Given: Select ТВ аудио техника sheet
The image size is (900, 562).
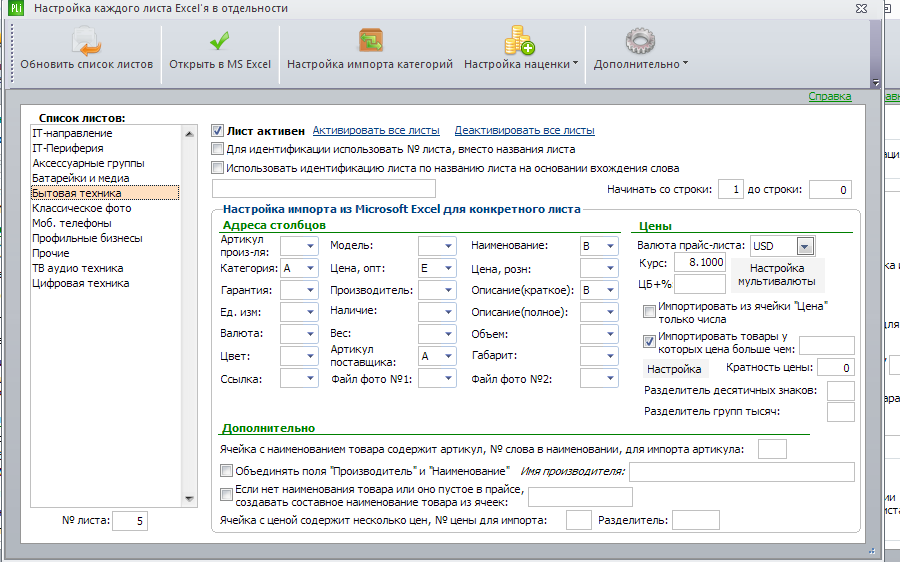Looking at the screenshot, I should (x=77, y=268).
